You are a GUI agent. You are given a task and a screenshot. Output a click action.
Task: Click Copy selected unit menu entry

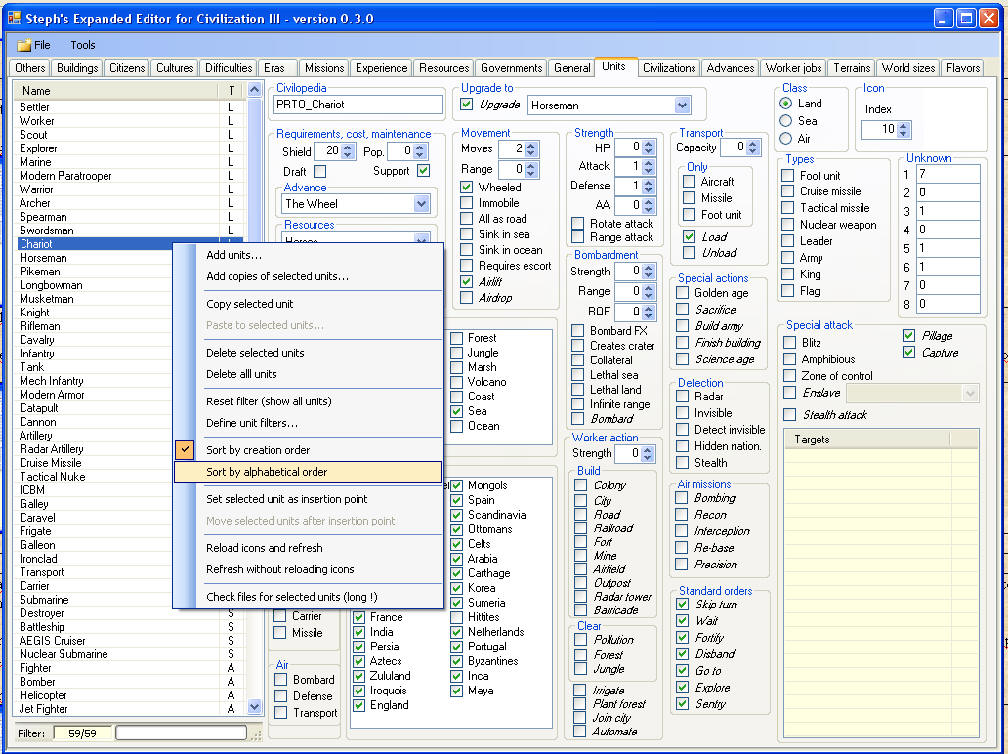[249, 304]
